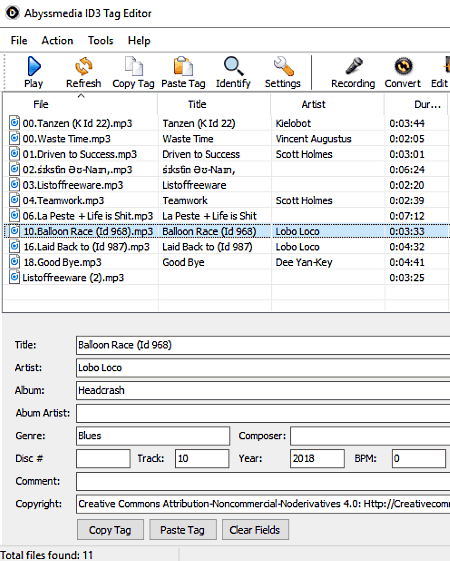Click file icon of 04.Teamwork.mp3

point(14,200)
